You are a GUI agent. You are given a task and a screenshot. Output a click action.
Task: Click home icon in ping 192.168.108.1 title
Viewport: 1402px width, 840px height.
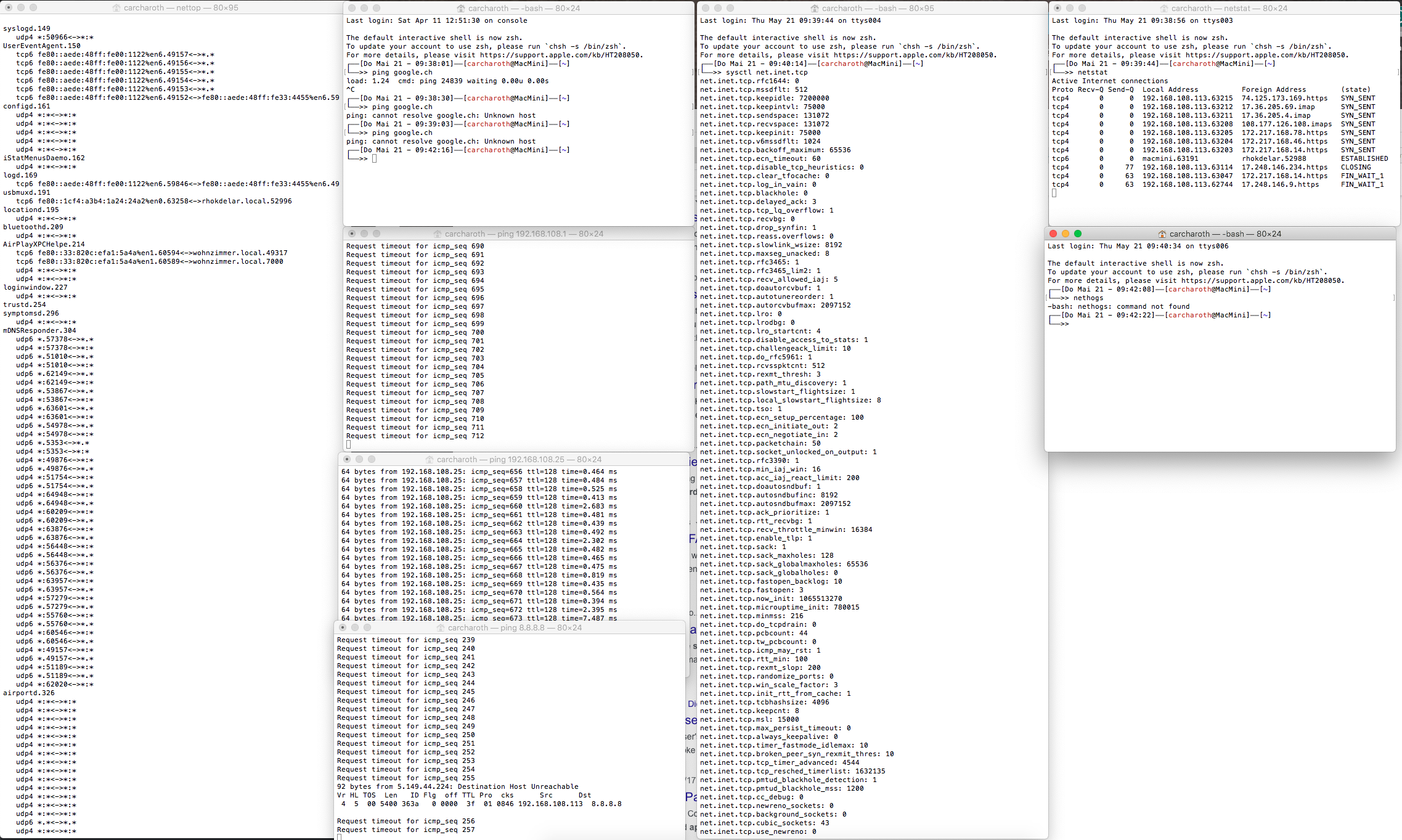(438, 234)
